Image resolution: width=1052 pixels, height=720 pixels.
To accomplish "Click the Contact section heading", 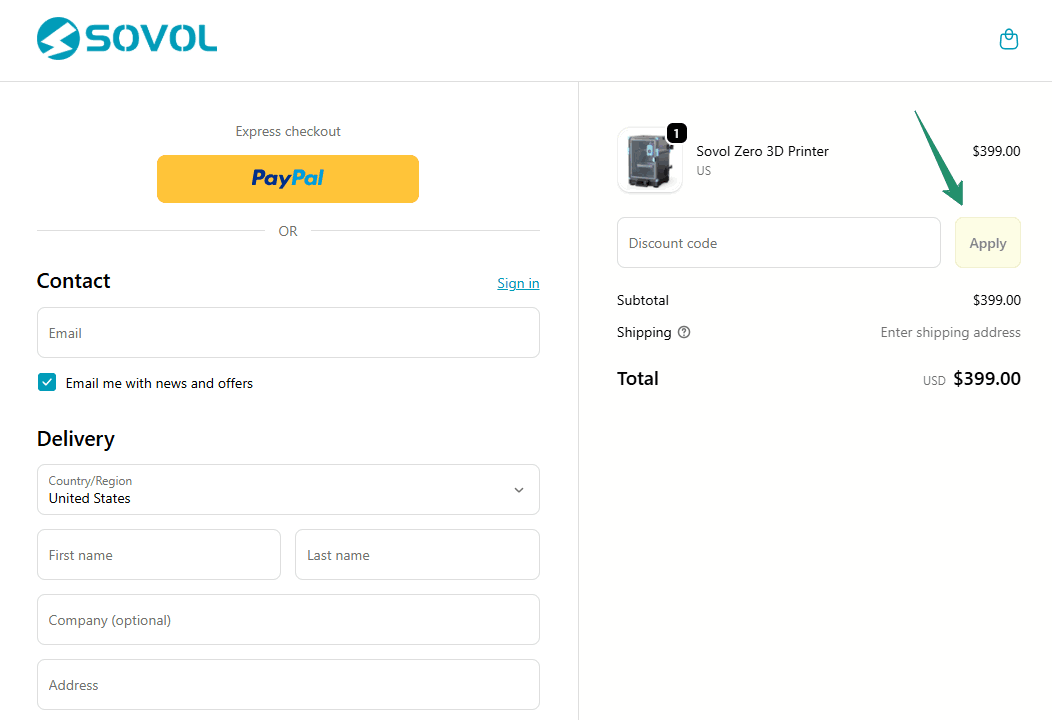I will [74, 281].
